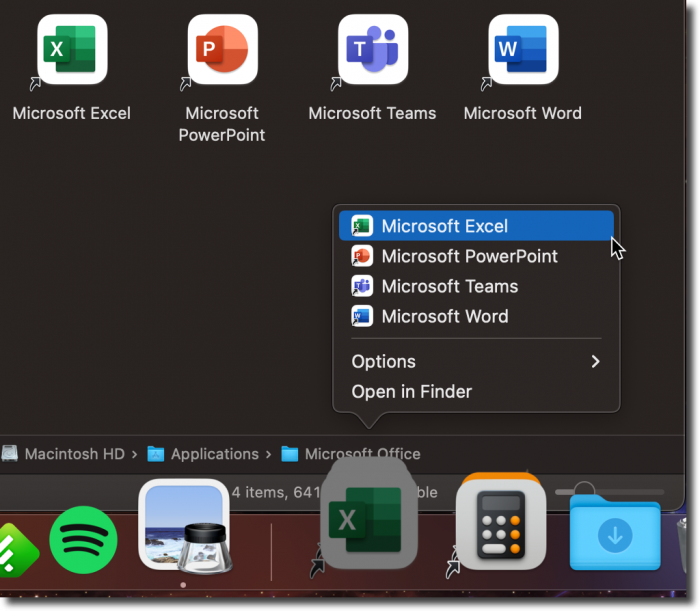The image size is (700, 611).
Task: Open Spotify from the Dock
Action: pos(83,540)
